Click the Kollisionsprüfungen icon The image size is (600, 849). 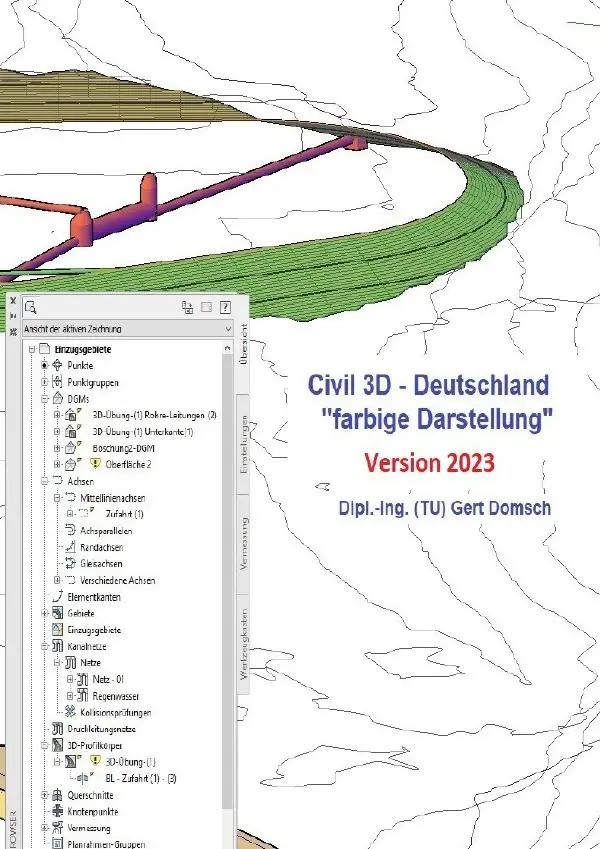pyautogui.click(x=70, y=711)
